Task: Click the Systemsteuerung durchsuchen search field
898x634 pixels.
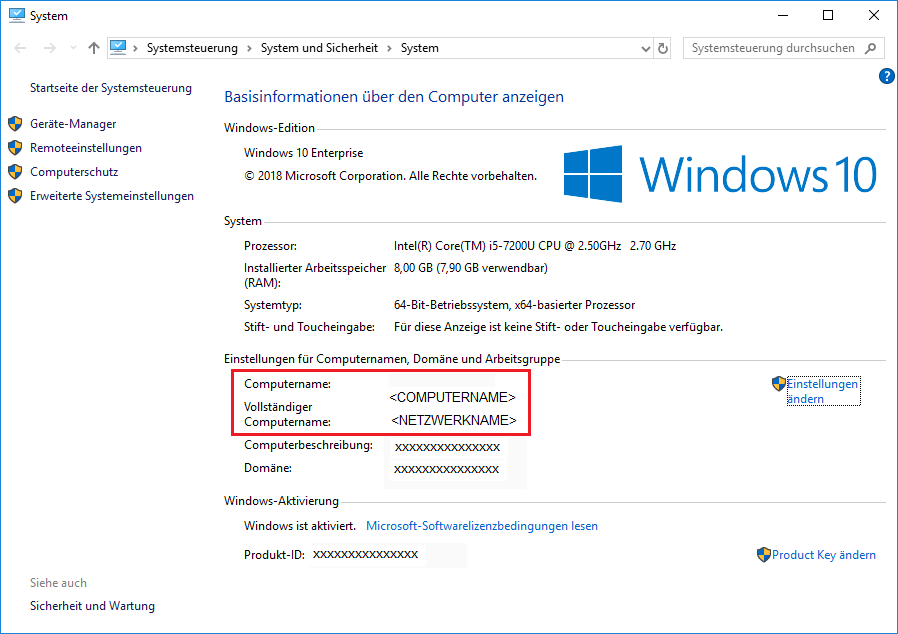Action: pos(772,48)
